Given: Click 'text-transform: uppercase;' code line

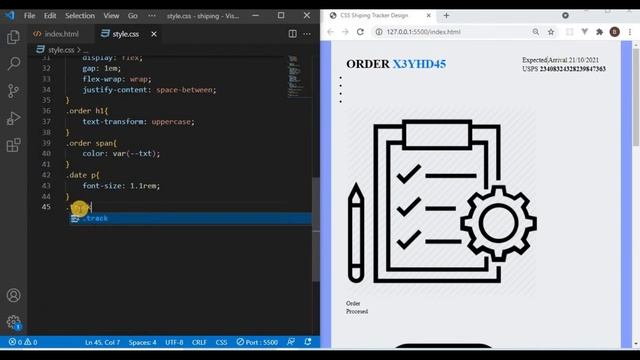Looking at the screenshot, I should tap(138, 122).
